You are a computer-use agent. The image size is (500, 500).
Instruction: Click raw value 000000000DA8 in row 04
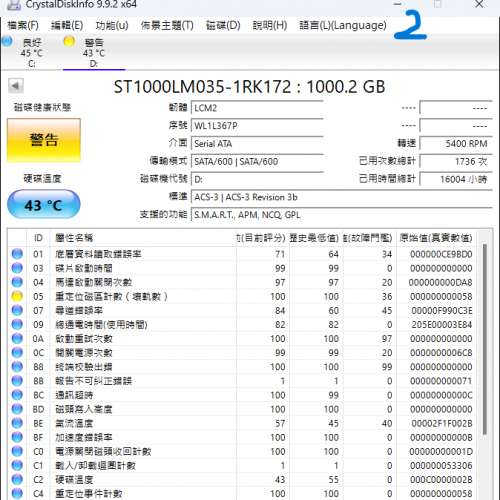(441, 282)
